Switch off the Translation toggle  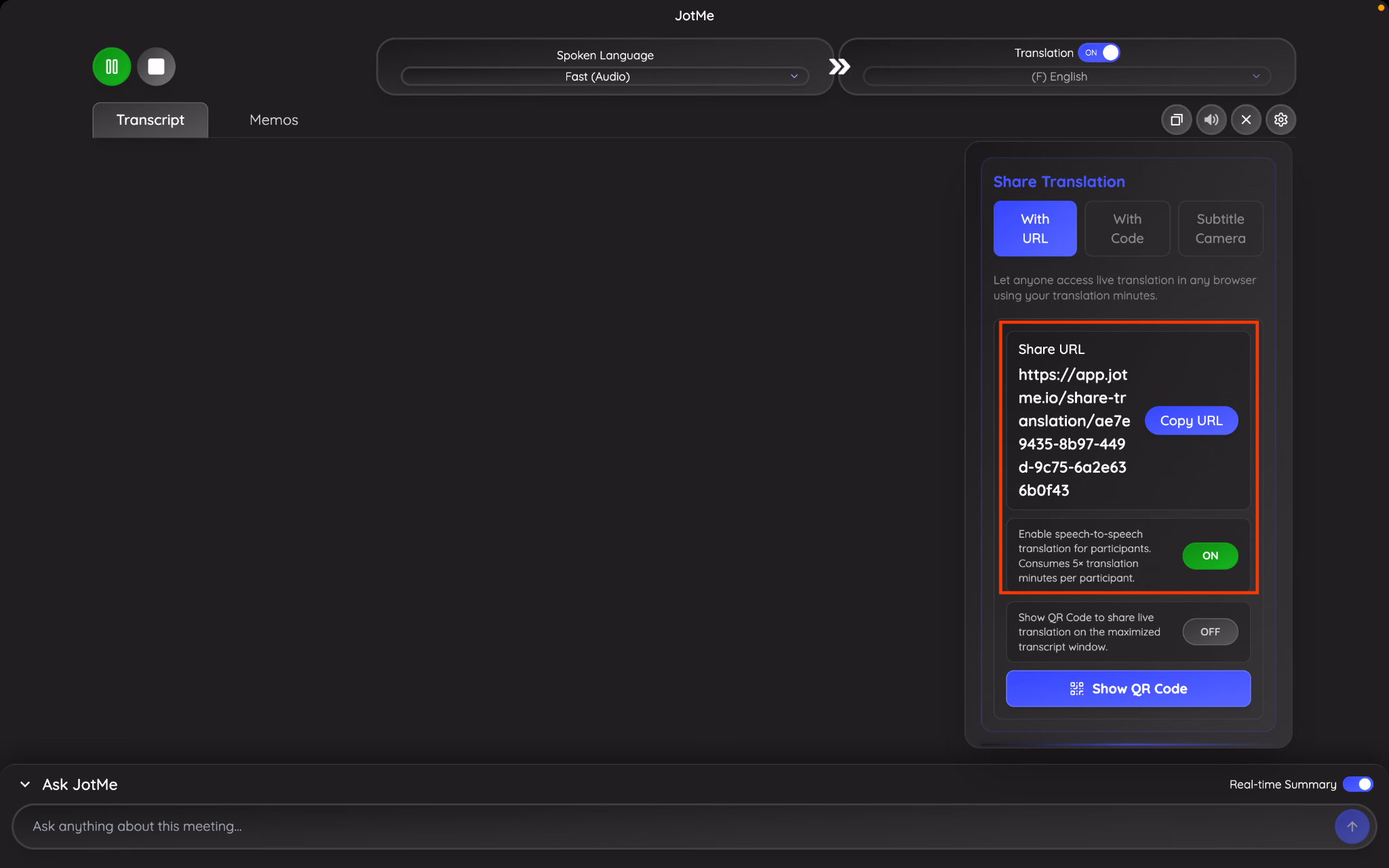(x=1099, y=53)
